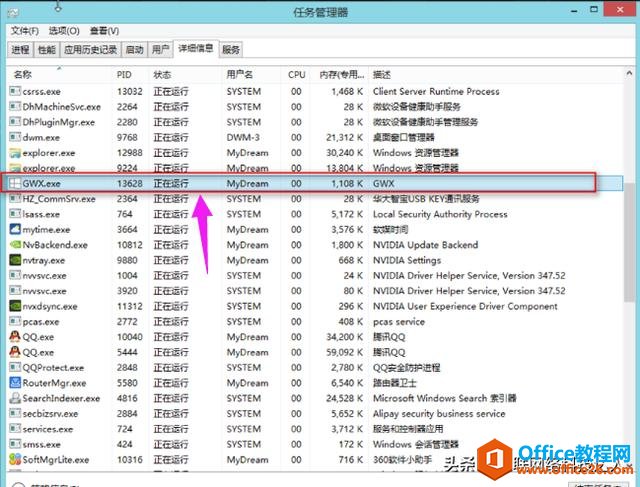The height and width of the screenshot is (487, 640).
Task: Open the 查看(V) menu
Action: [104, 31]
